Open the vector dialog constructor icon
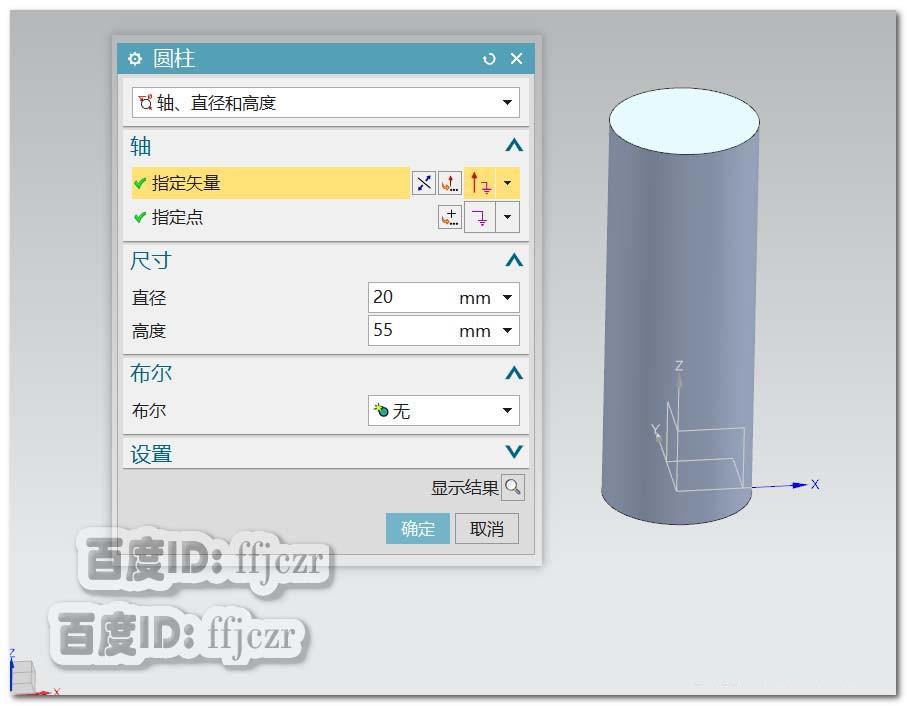The width and height of the screenshot is (907, 706). (450, 182)
